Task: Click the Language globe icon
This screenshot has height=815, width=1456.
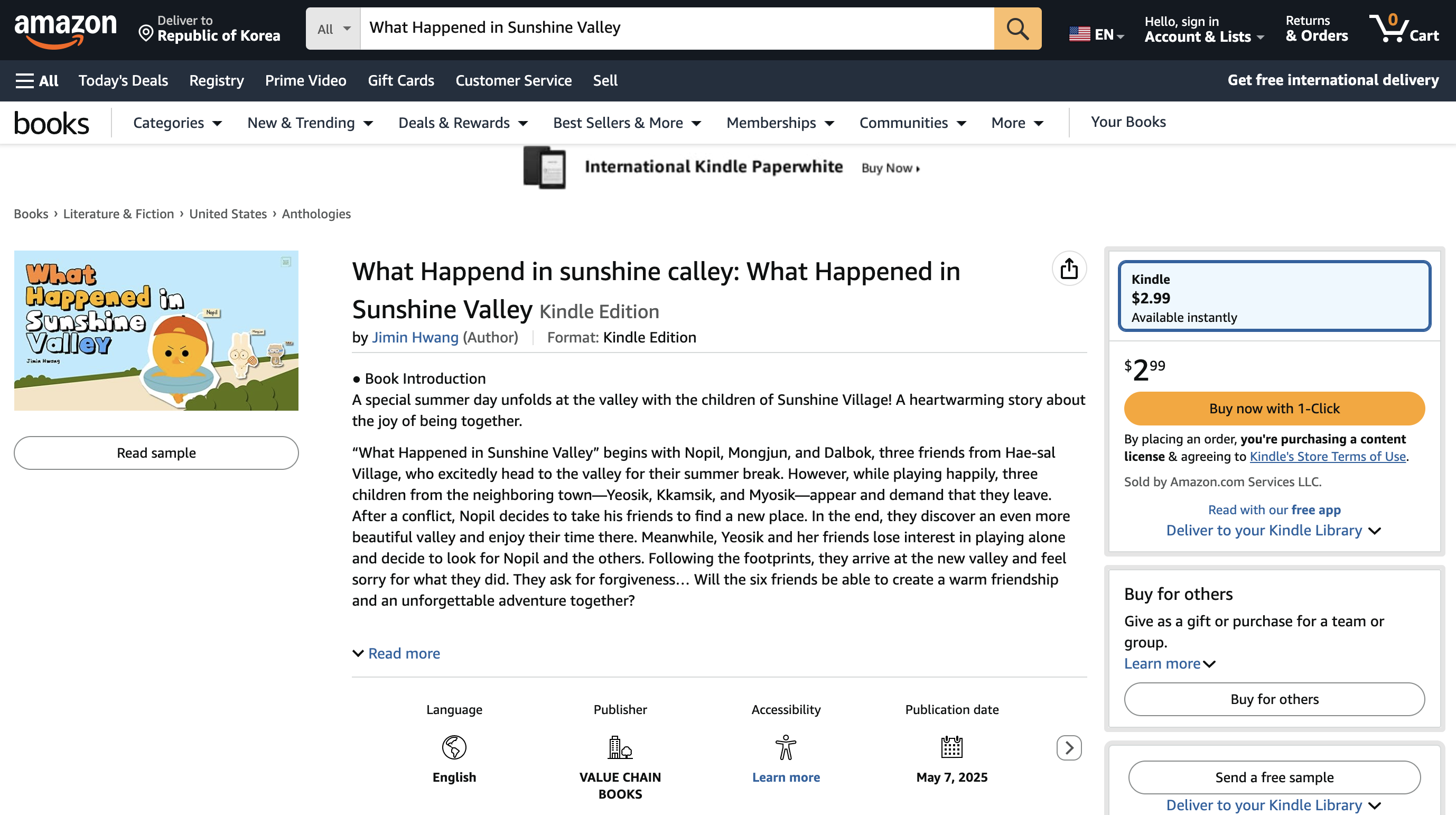Action: (454, 747)
